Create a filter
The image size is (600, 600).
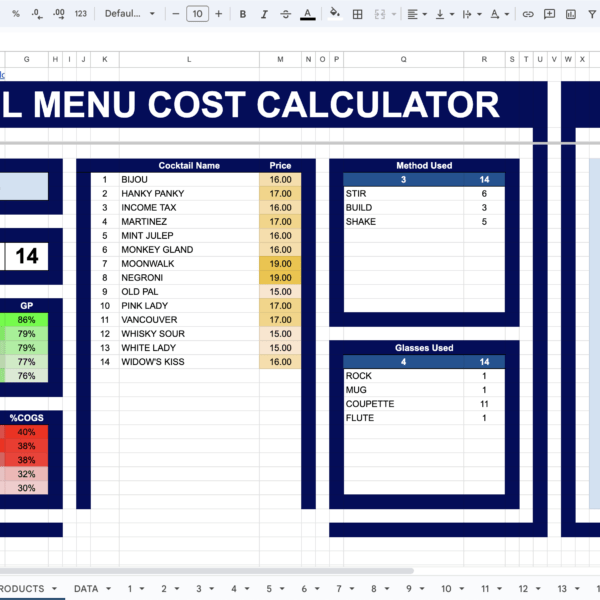click(592, 14)
